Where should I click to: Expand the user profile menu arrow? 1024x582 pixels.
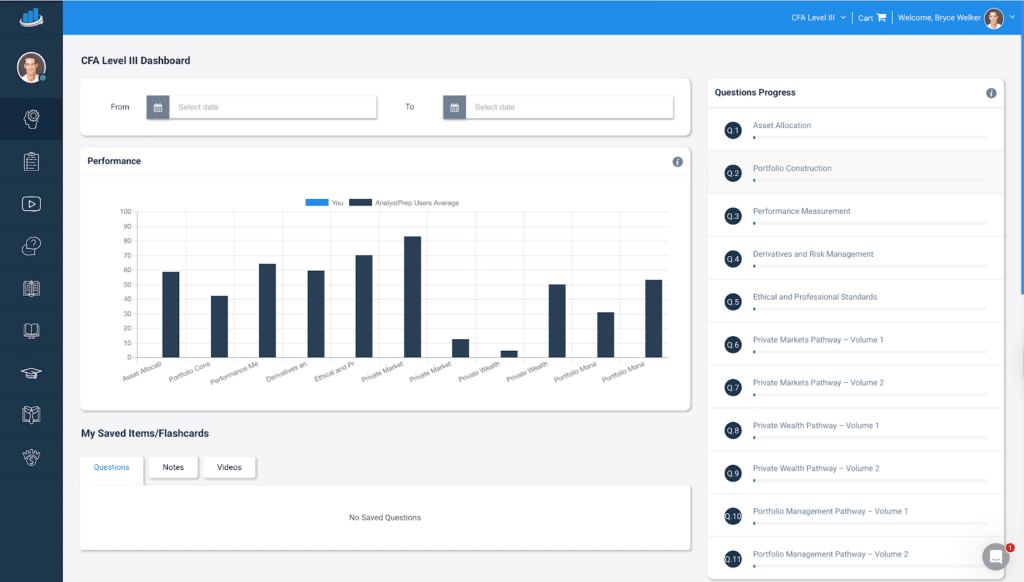tap(1012, 17)
